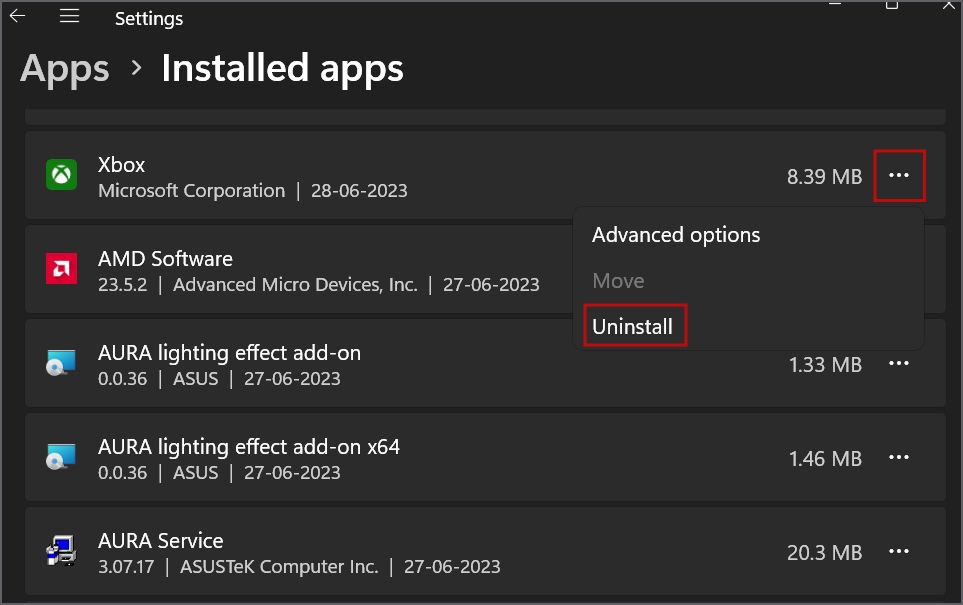The width and height of the screenshot is (963, 605).
Task: Open the navigation back arrow
Action: [16, 16]
